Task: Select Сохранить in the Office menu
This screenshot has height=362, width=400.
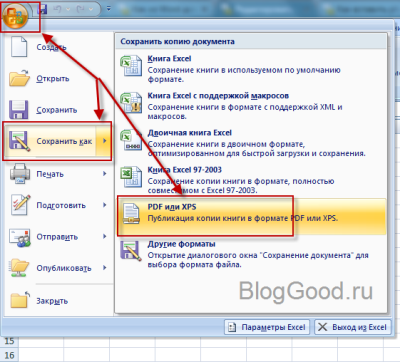Action: 57,110
